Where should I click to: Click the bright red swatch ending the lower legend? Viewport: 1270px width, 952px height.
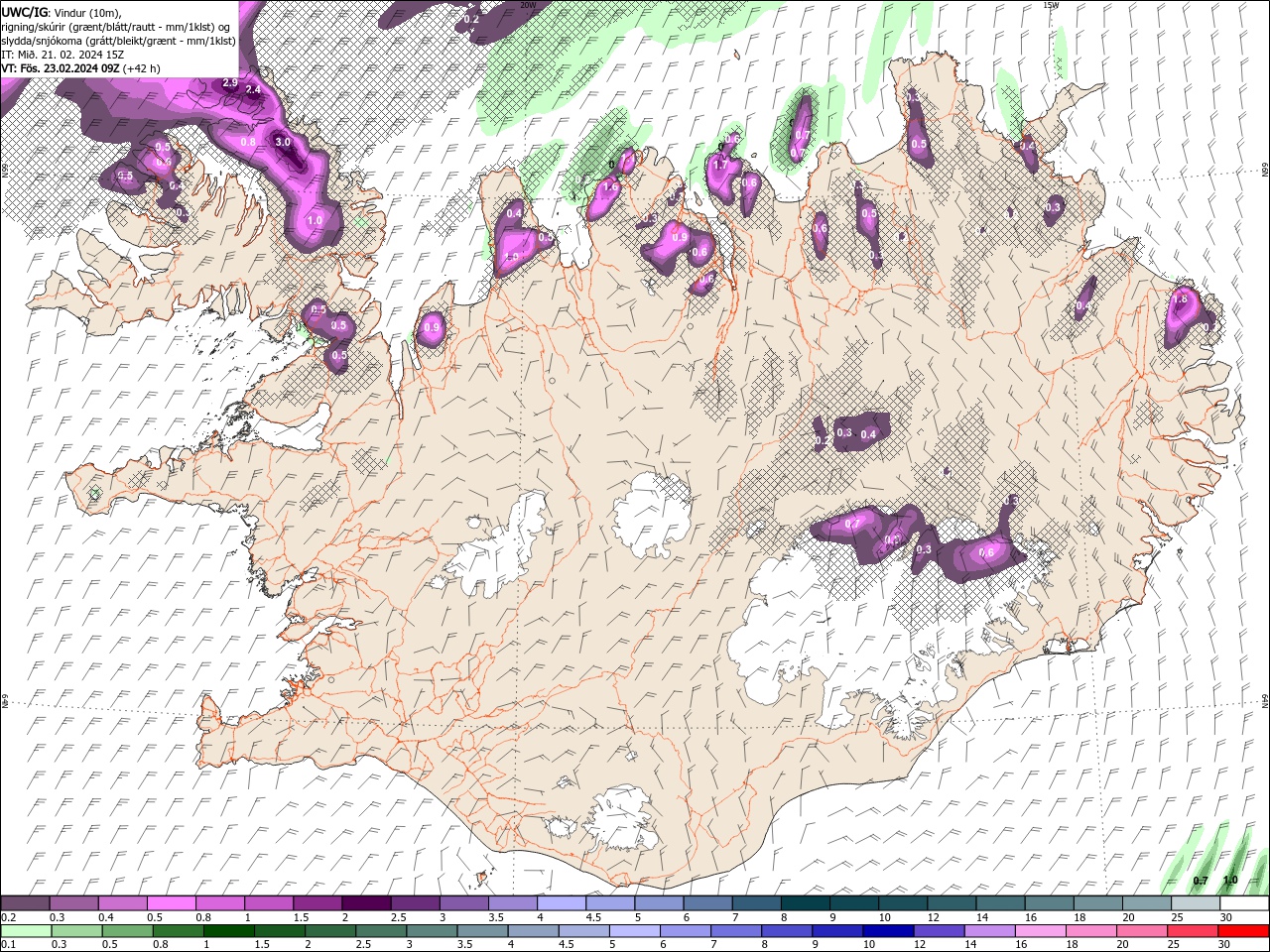(1244, 931)
